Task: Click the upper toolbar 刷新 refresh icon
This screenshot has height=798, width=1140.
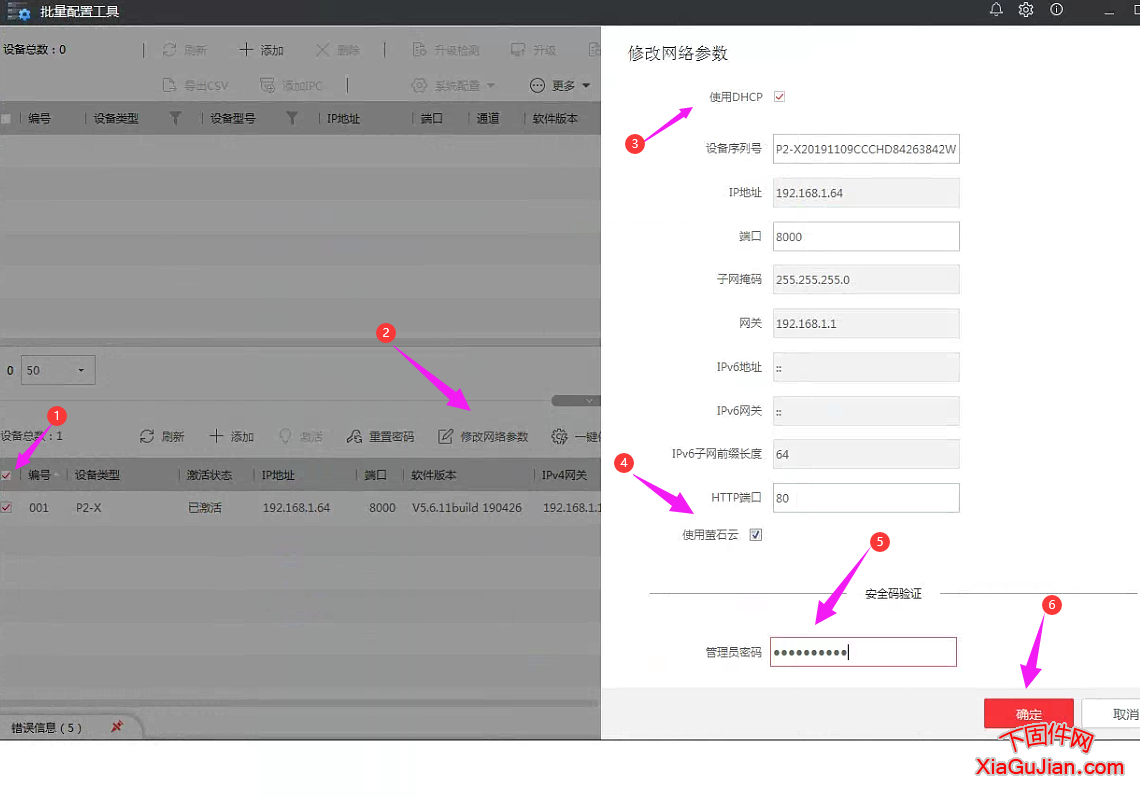Action: tap(169, 49)
